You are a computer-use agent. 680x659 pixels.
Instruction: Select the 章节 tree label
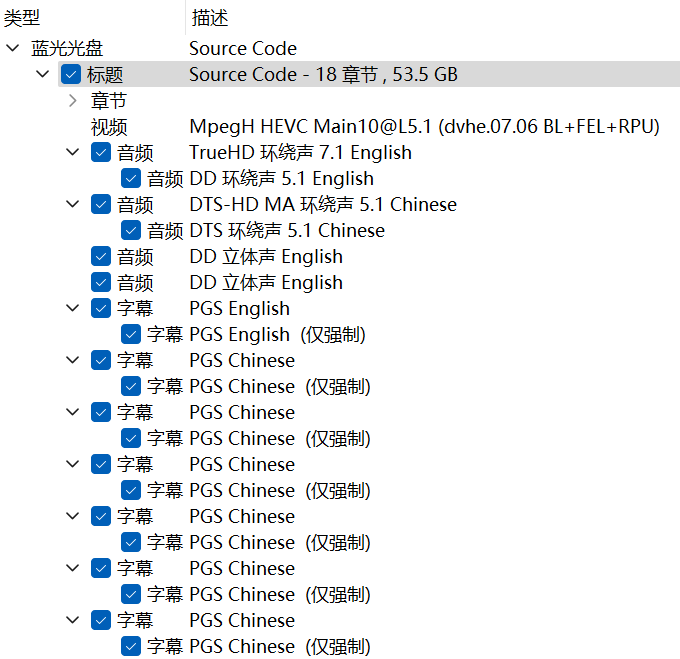pyautogui.click(x=108, y=101)
